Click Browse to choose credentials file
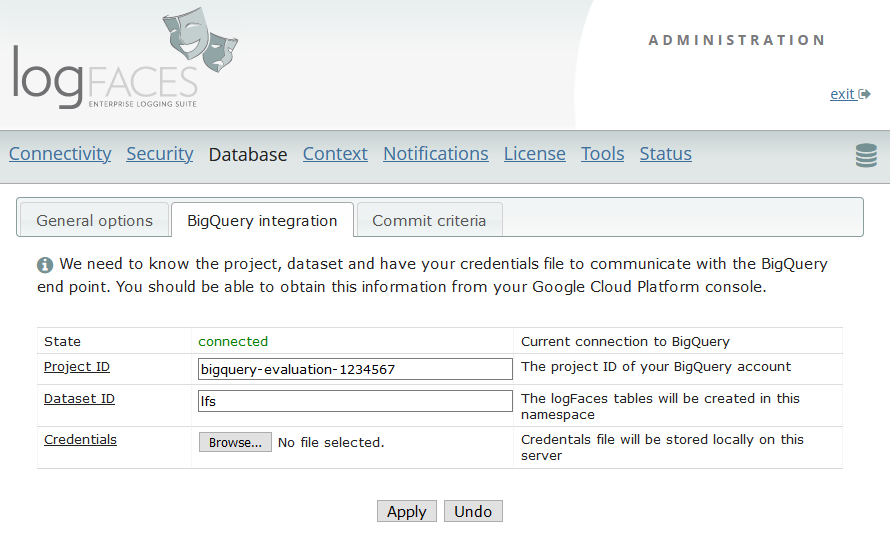This screenshot has width=890, height=536. tap(235, 442)
